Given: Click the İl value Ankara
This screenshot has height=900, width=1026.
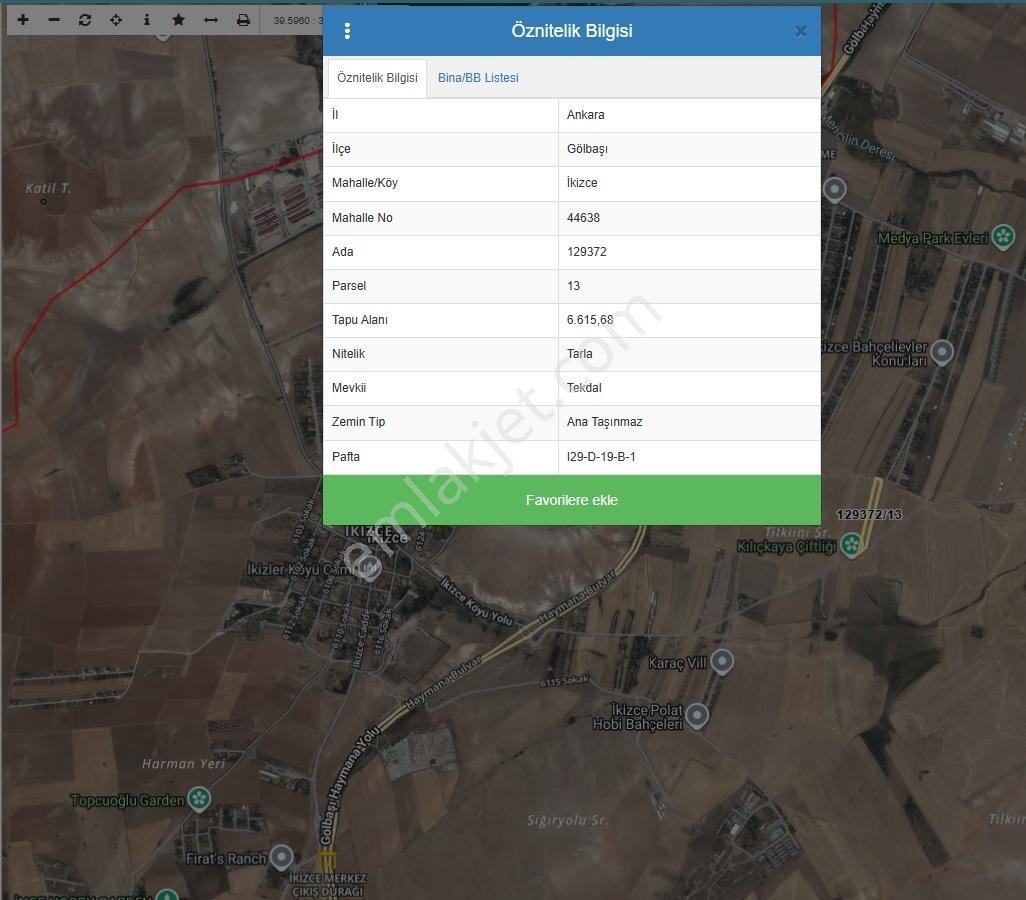Looking at the screenshot, I should [586, 115].
